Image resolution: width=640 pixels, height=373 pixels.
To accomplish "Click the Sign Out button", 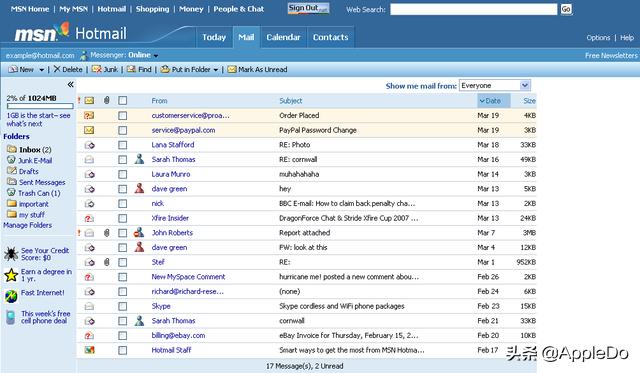I will [x=308, y=8].
